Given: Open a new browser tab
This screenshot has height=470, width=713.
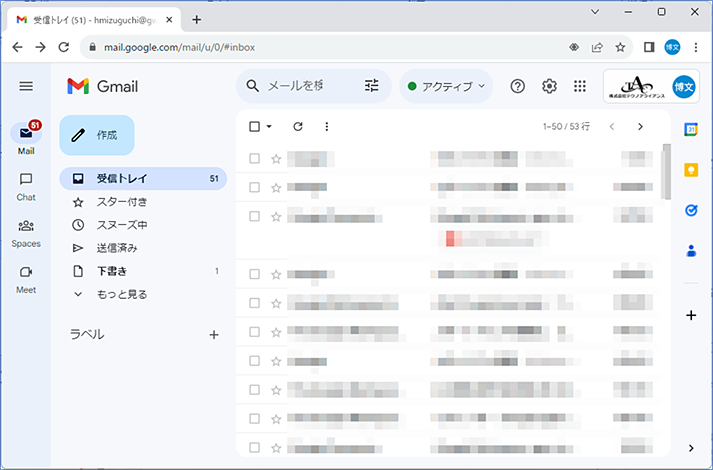Looking at the screenshot, I should point(196,20).
